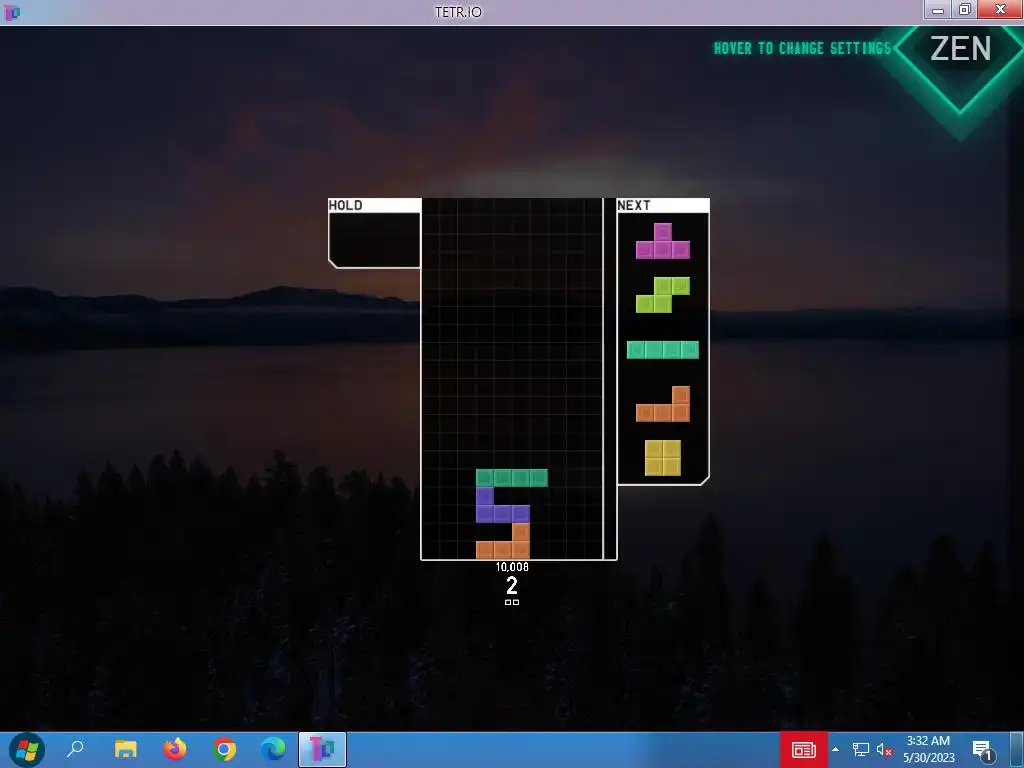Image resolution: width=1024 pixels, height=768 pixels.
Task: Launch Google Chrome from the taskbar
Action: pyautogui.click(x=224, y=749)
